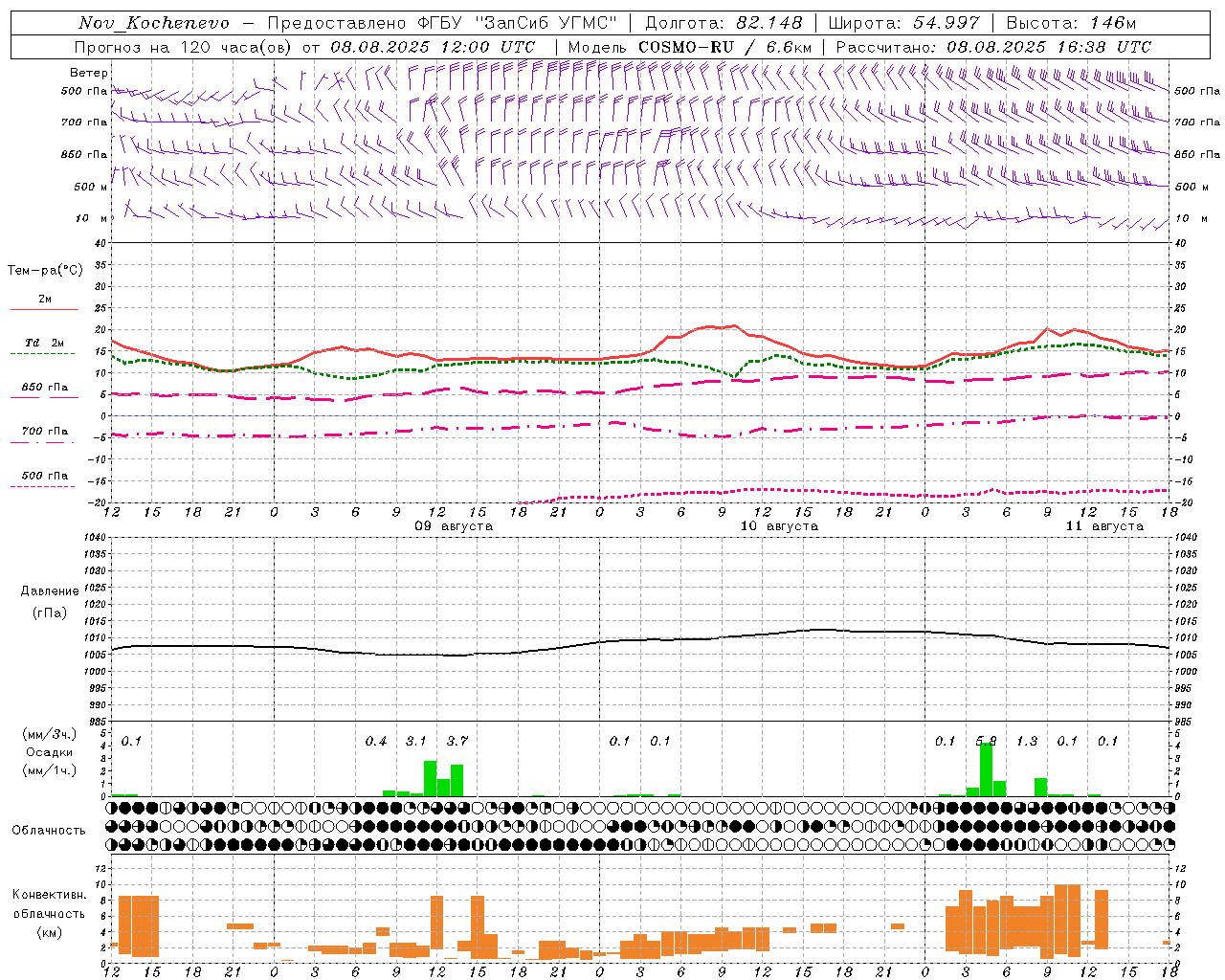Click the model label "COSMO-RU / 6.6км"
The image size is (1225, 980).
(x=725, y=47)
